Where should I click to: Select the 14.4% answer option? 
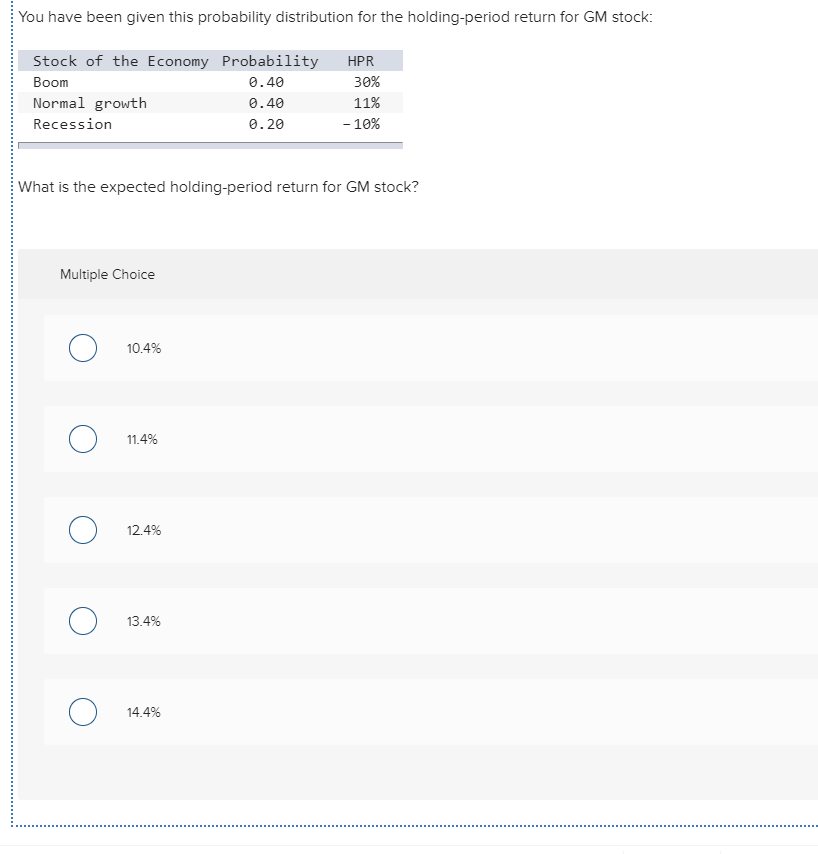coord(82,712)
